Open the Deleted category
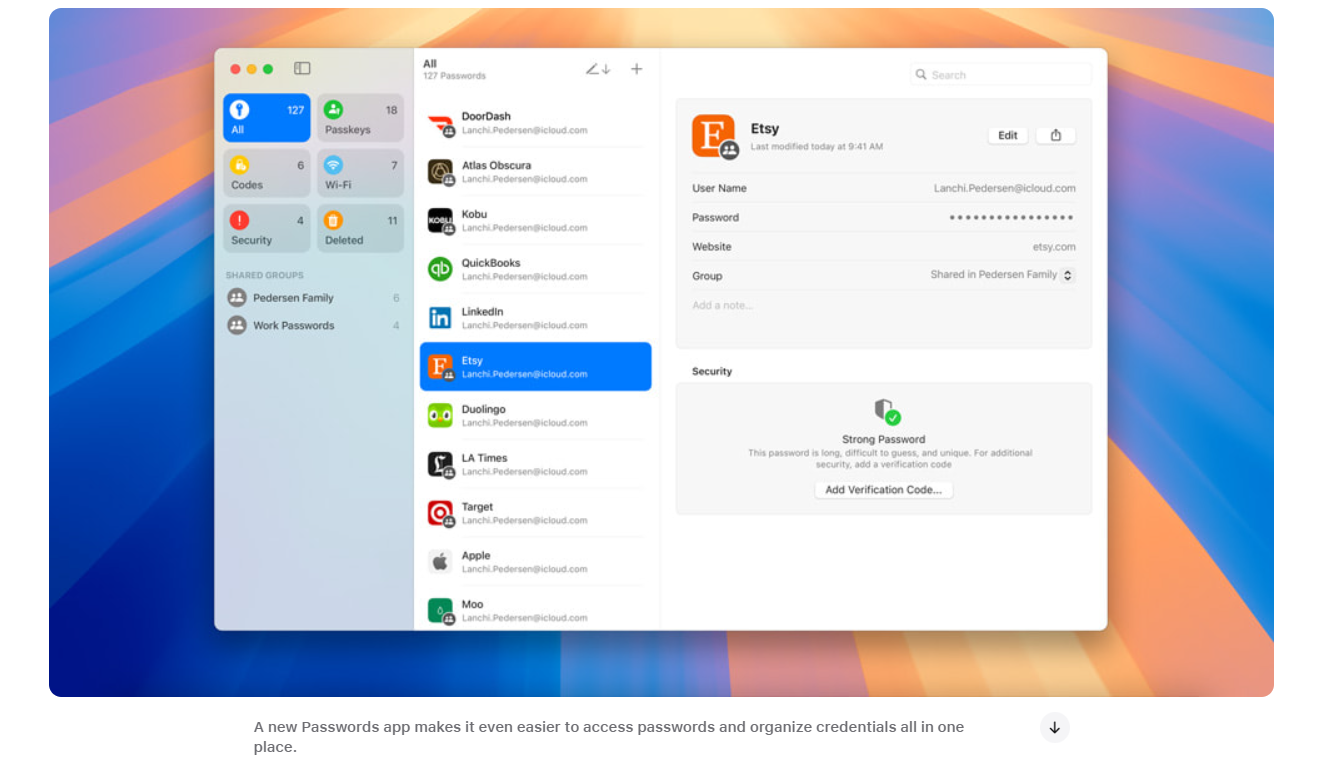The width and height of the screenshot is (1337, 763). click(x=361, y=228)
